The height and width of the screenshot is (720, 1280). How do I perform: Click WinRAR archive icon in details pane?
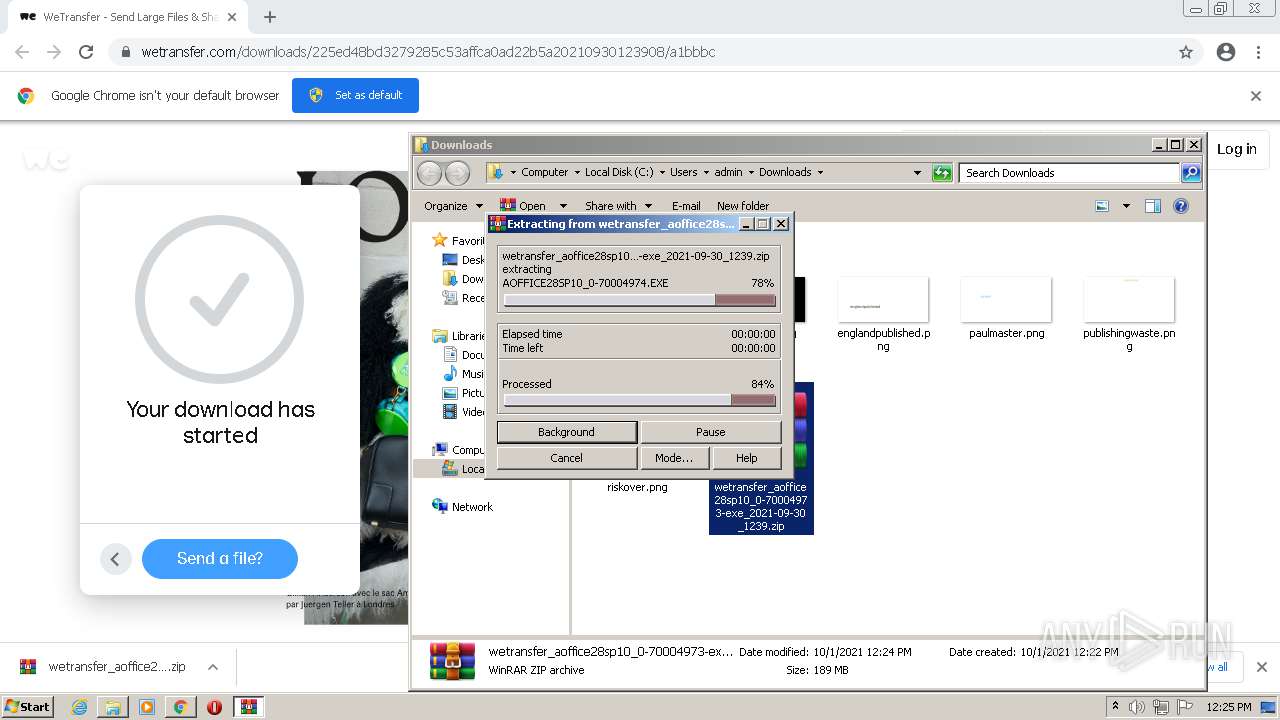(452, 661)
